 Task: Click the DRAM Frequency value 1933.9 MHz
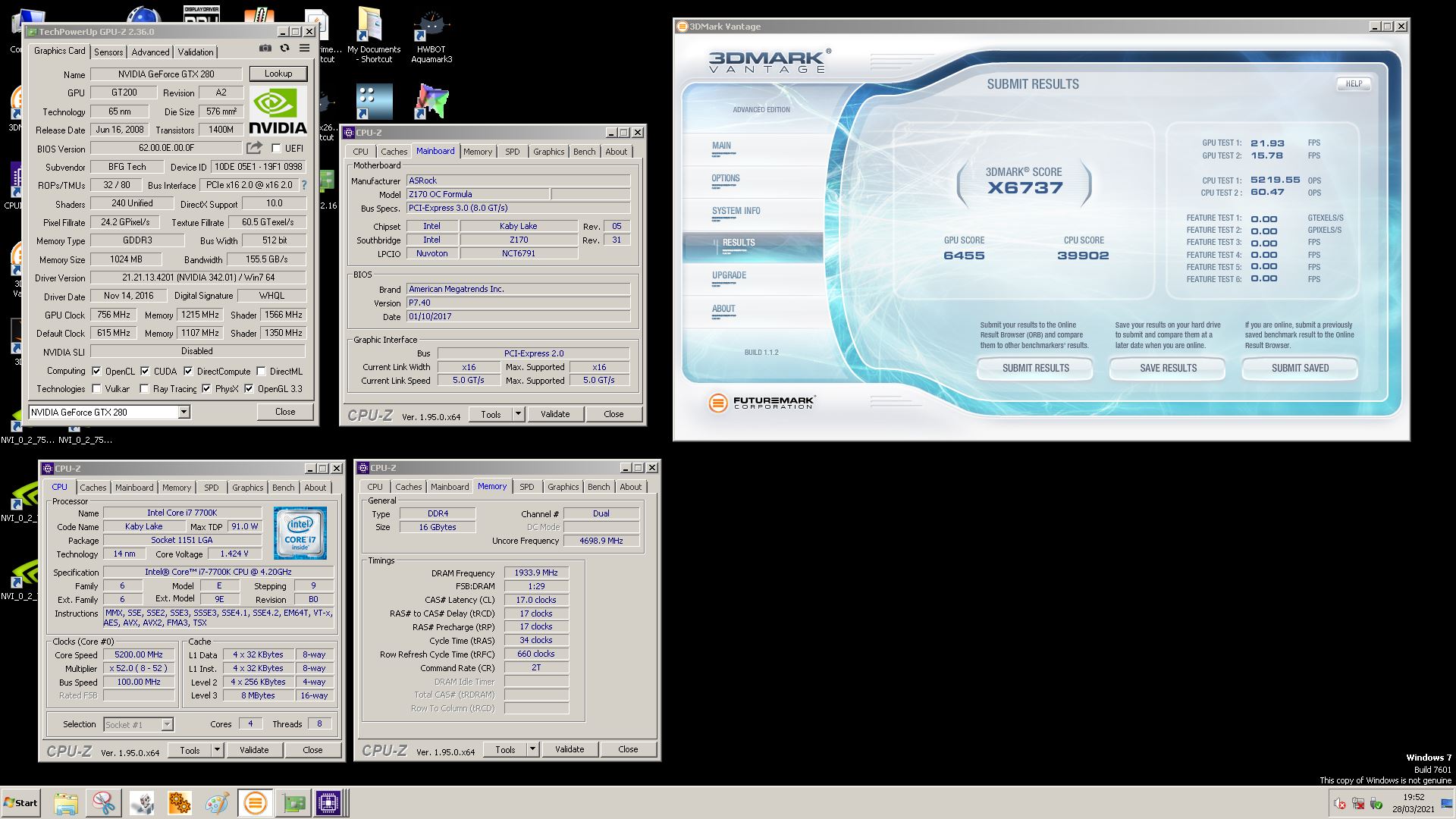pyautogui.click(x=536, y=573)
